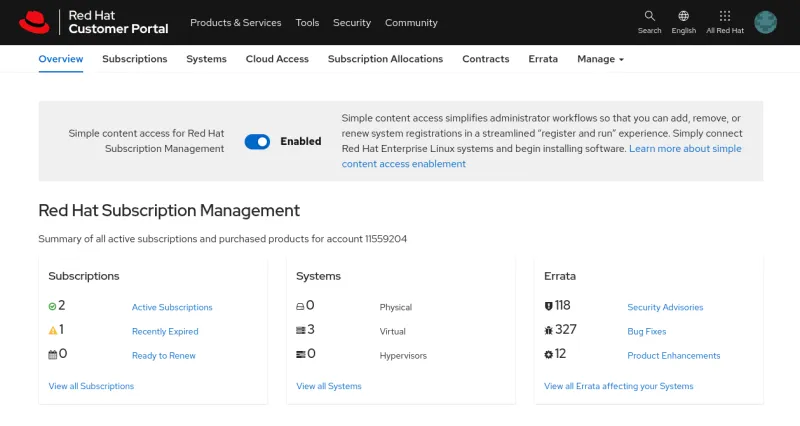
Task: Switch to the Systems tab
Action: pyautogui.click(x=206, y=59)
